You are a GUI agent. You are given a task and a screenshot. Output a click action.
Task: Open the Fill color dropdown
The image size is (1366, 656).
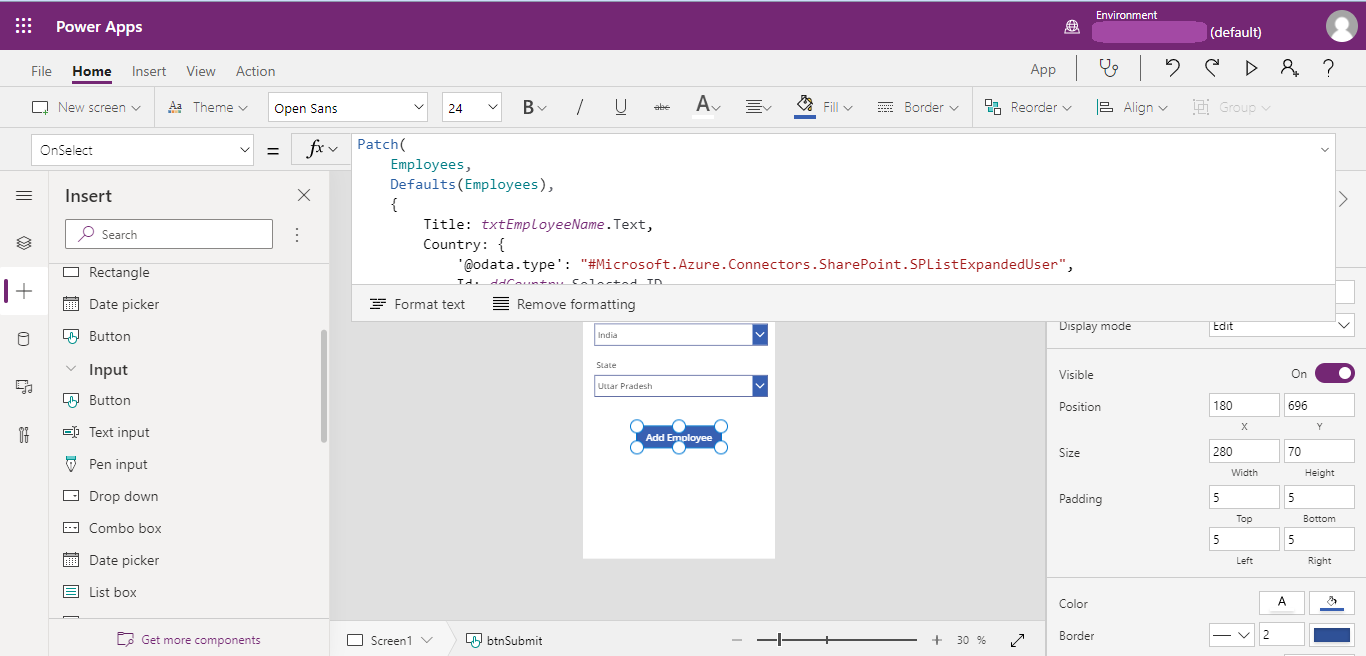(823, 107)
